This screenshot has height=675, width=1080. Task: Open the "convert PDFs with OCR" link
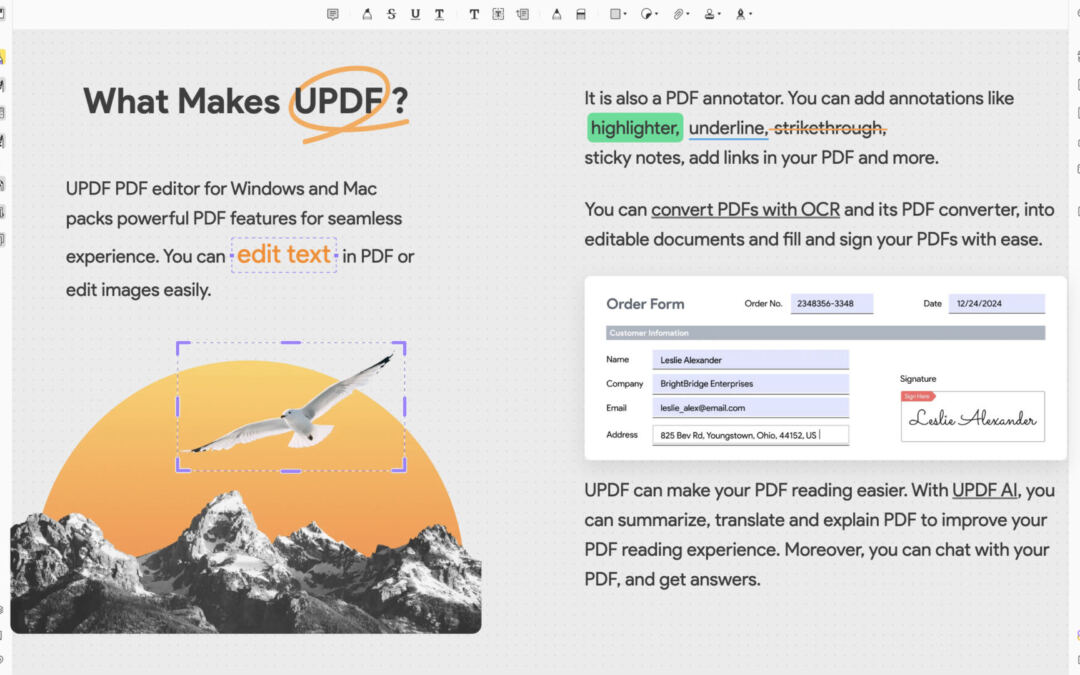coord(746,210)
